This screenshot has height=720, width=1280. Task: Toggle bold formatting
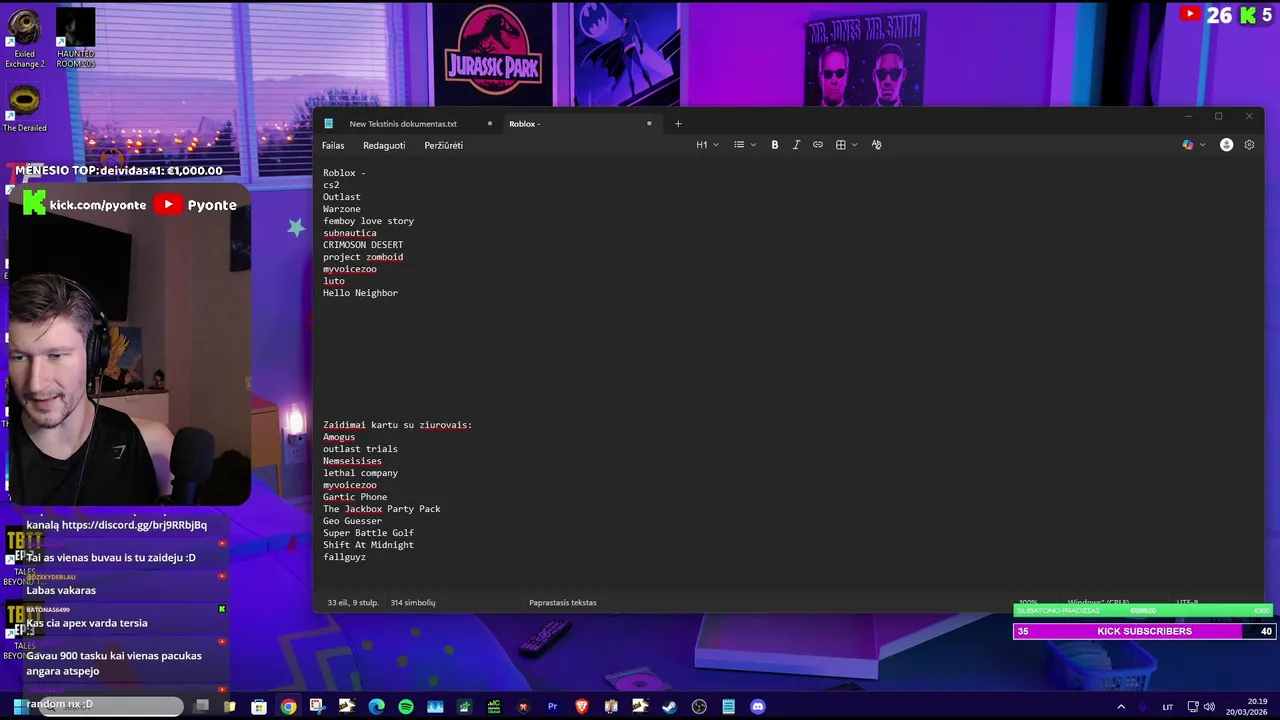[x=775, y=145]
